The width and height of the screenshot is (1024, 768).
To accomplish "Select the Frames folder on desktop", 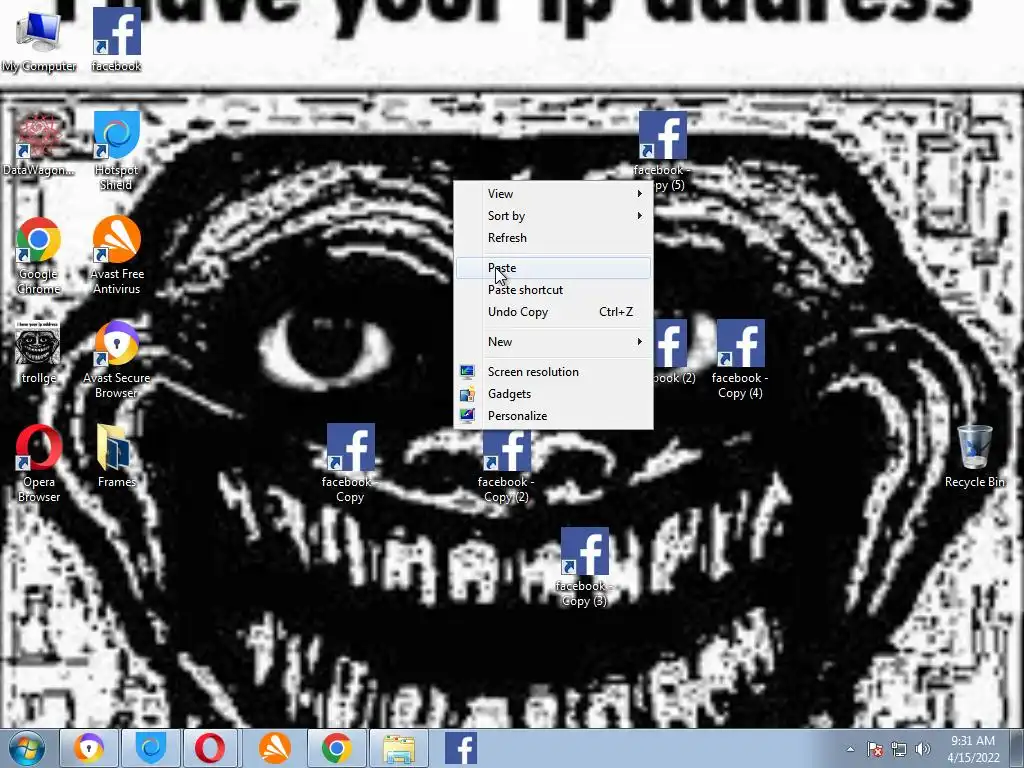I will 116,456.
